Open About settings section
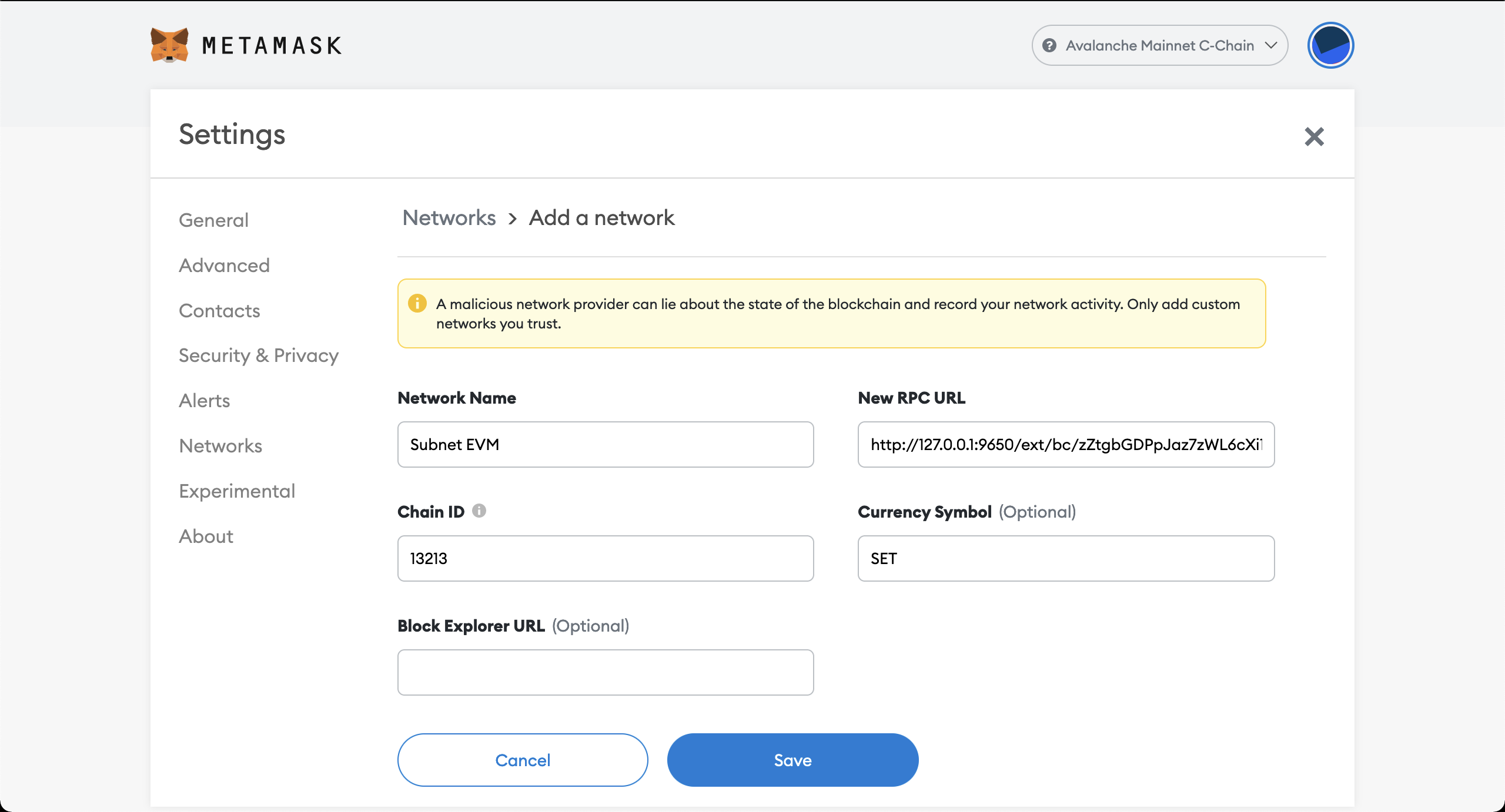The width and height of the screenshot is (1505, 812). (x=206, y=536)
